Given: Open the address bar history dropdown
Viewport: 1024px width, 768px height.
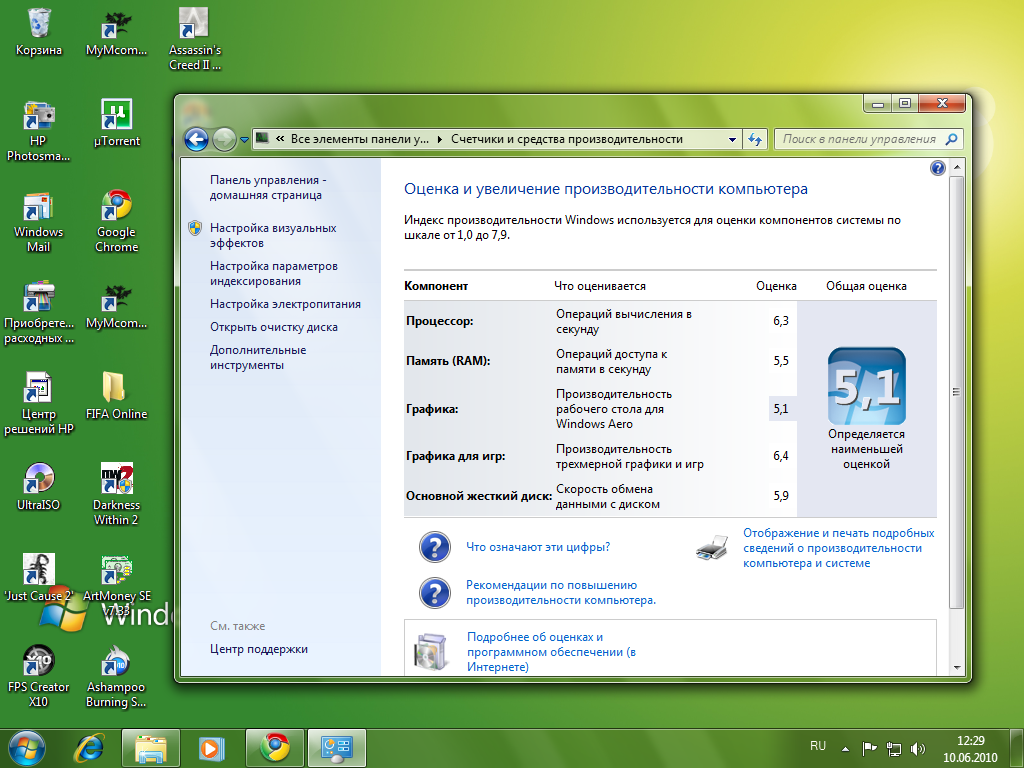Looking at the screenshot, I should click(733, 139).
